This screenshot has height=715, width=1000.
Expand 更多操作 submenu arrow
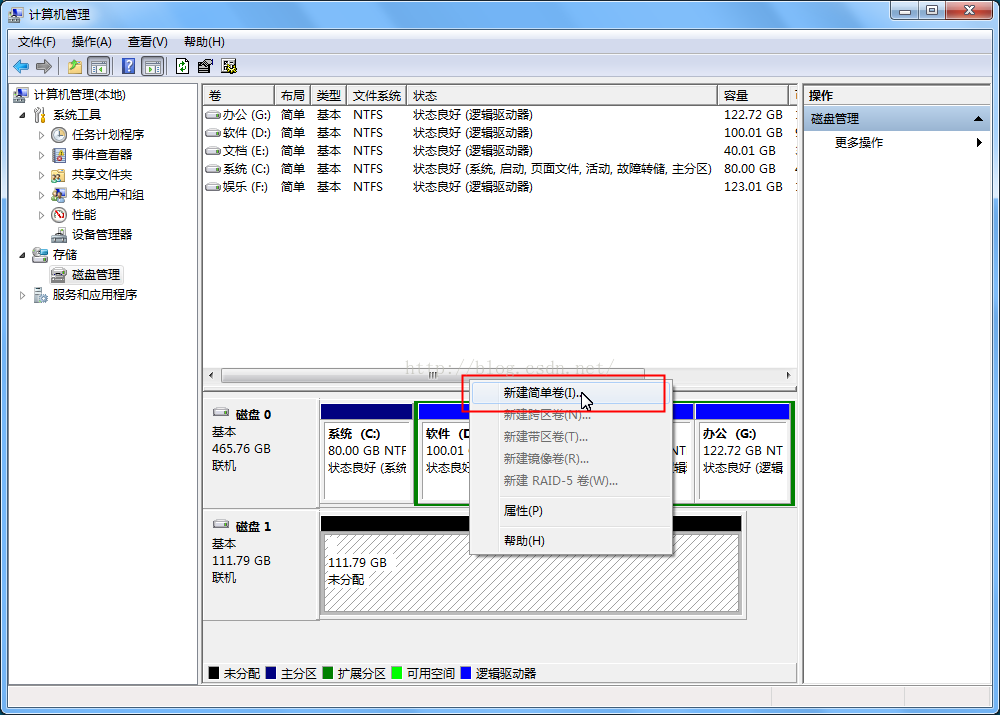tap(979, 143)
